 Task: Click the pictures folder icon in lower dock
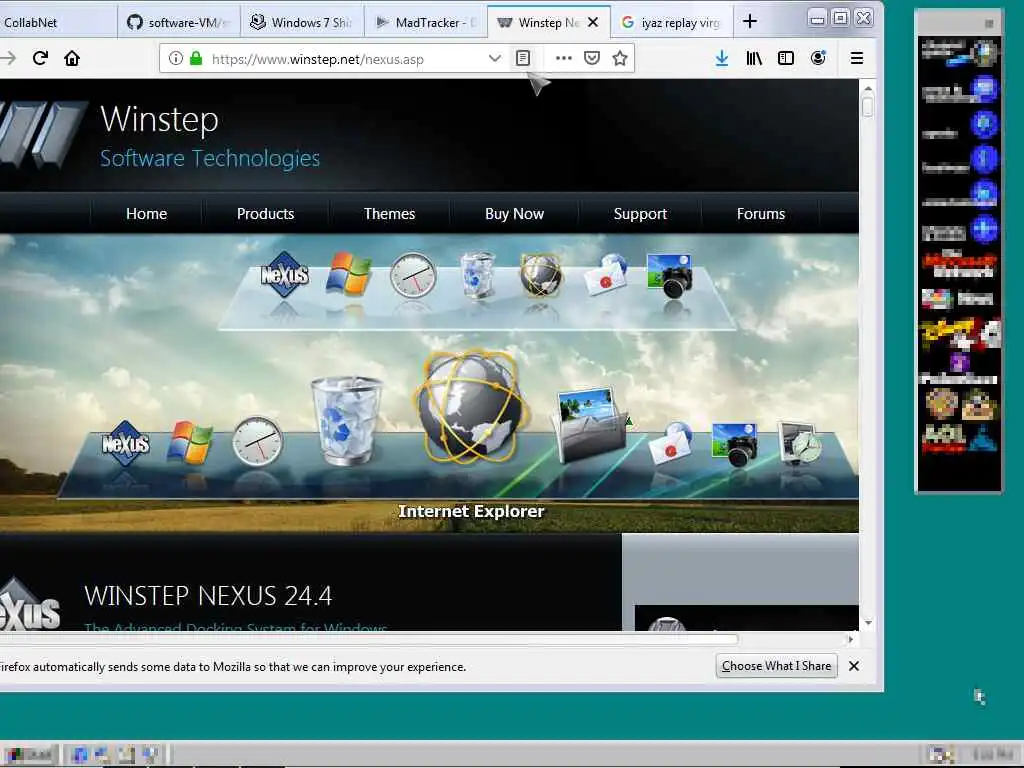point(593,423)
